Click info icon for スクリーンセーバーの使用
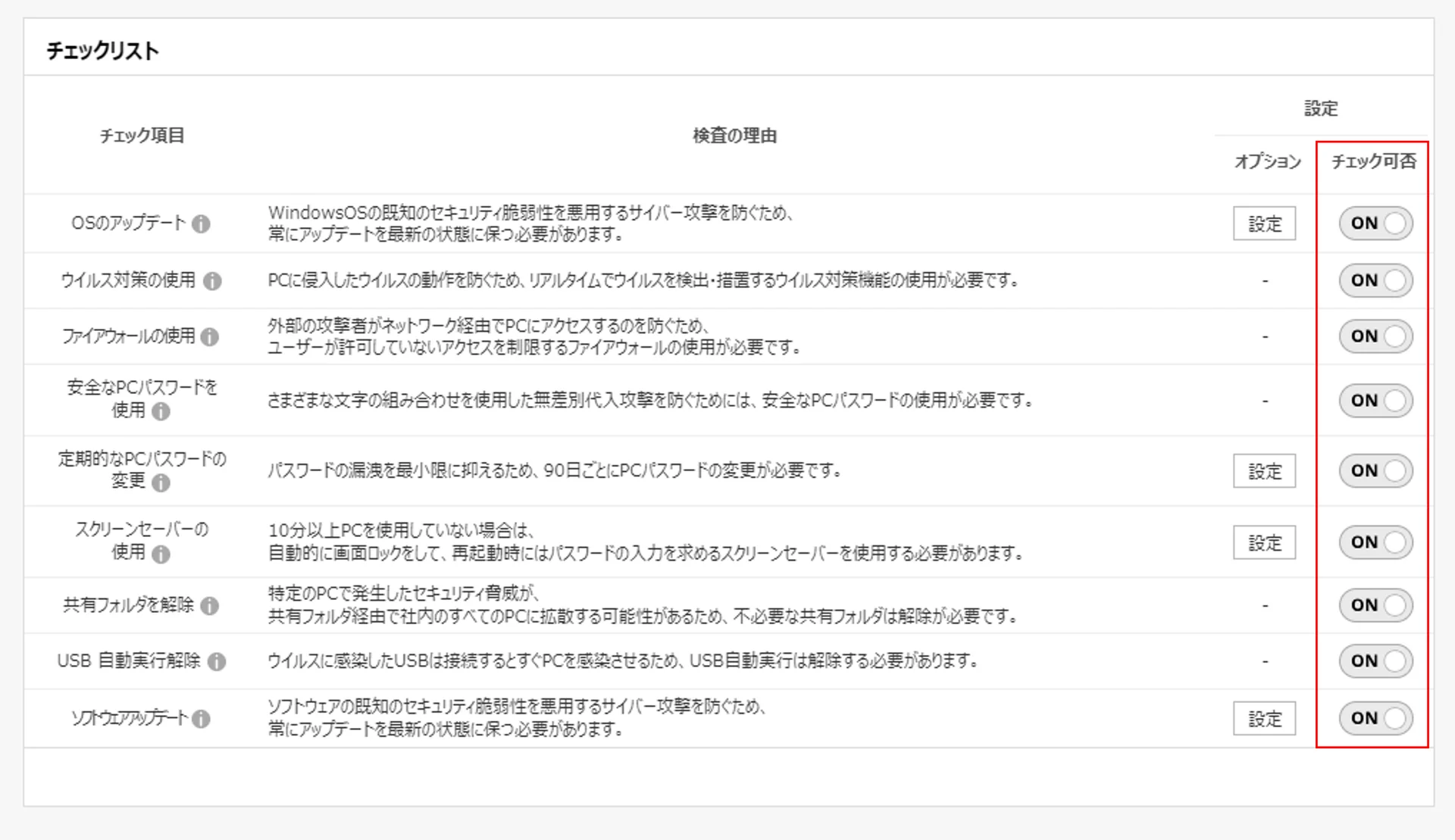1455x840 pixels. pos(161,554)
